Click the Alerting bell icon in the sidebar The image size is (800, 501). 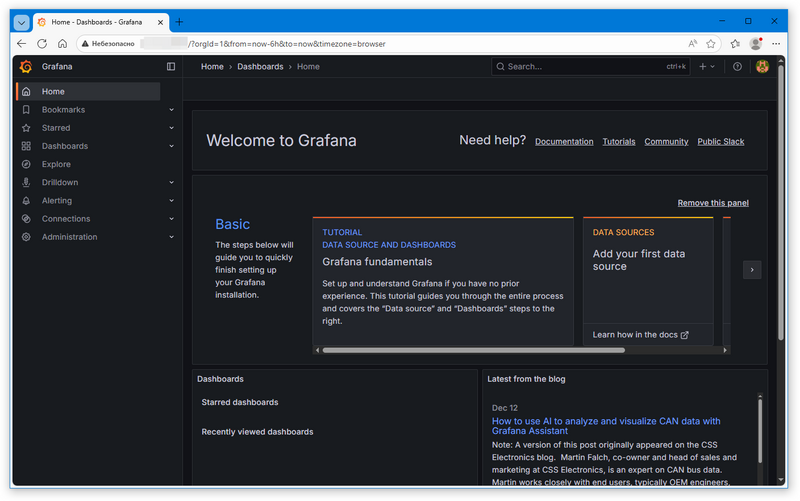coord(26,201)
